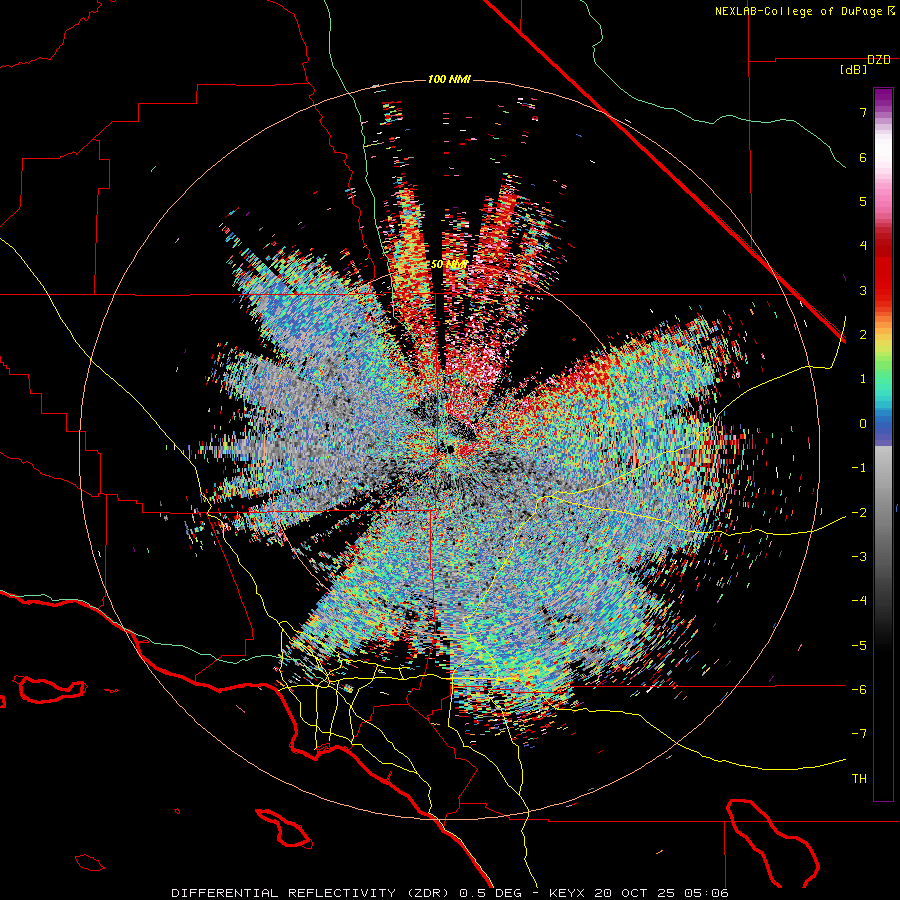
Task: Click the DZD product label
Action: click(x=879, y=60)
